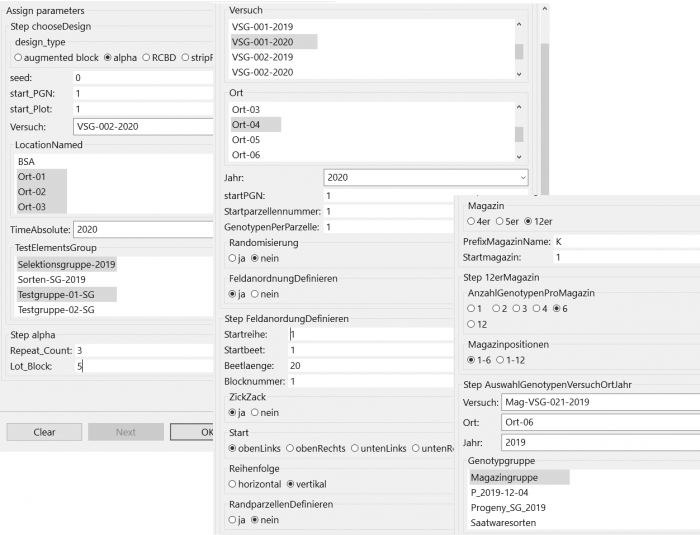The image size is (700, 535).
Task: Select Selektionsgruppe-2019 test group
Action: click(67, 264)
